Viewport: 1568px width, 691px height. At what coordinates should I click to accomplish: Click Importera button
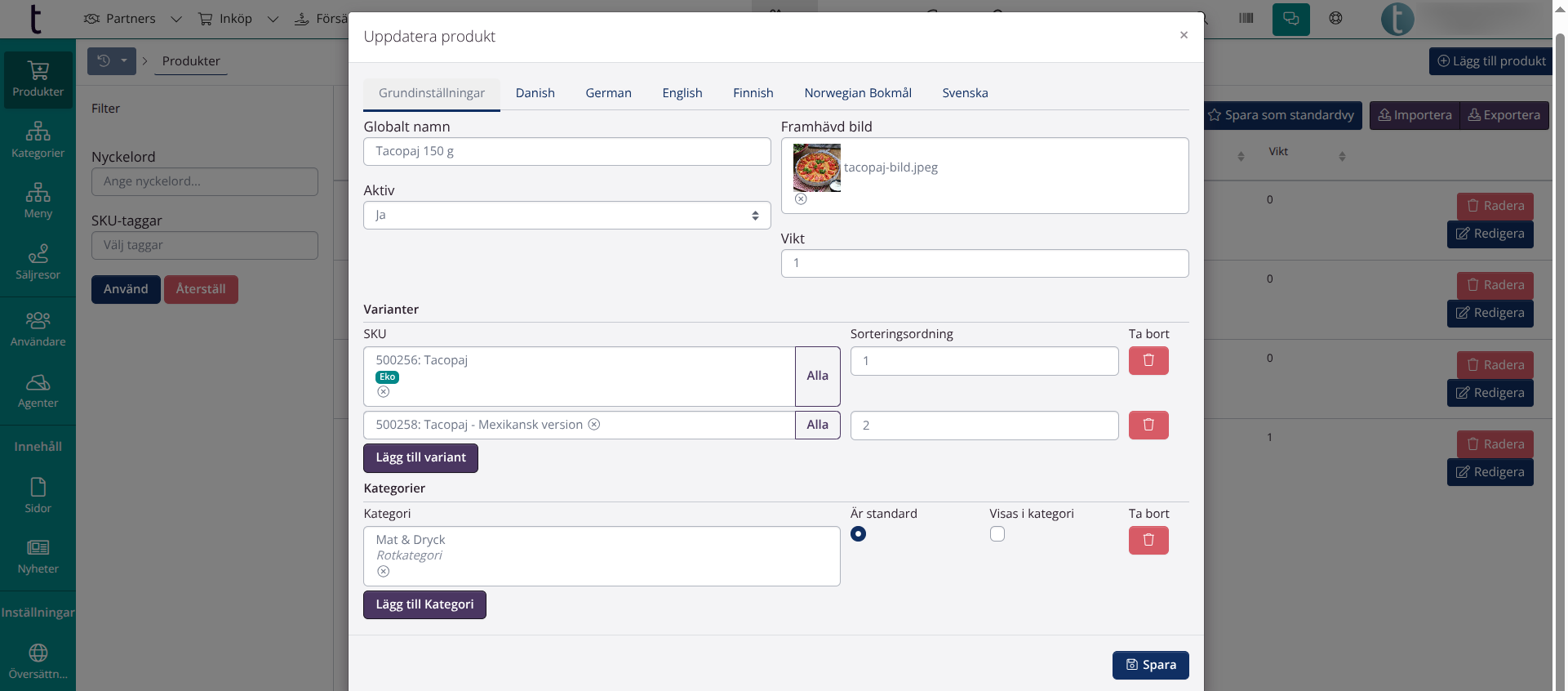(1415, 115)
